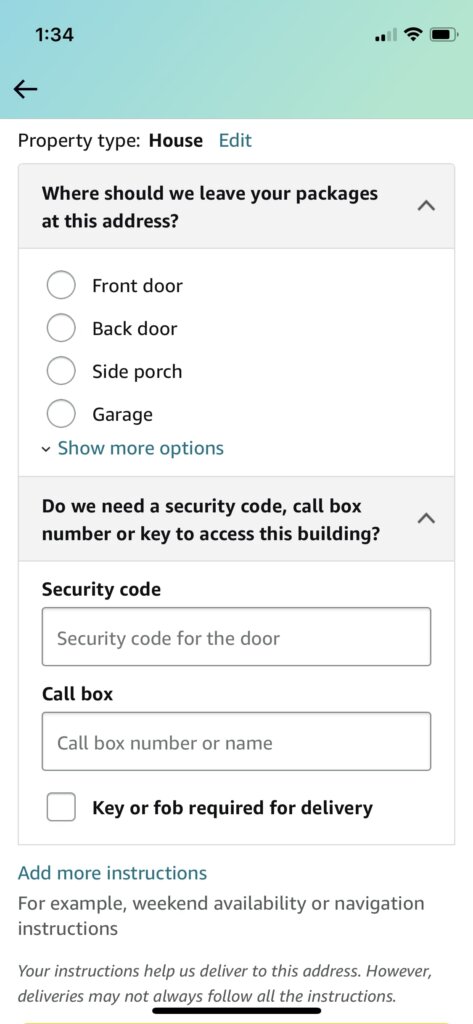Tap the 1:34 clock in status bar
Viewport: 473px width, 1024px height.
[55, 35]
